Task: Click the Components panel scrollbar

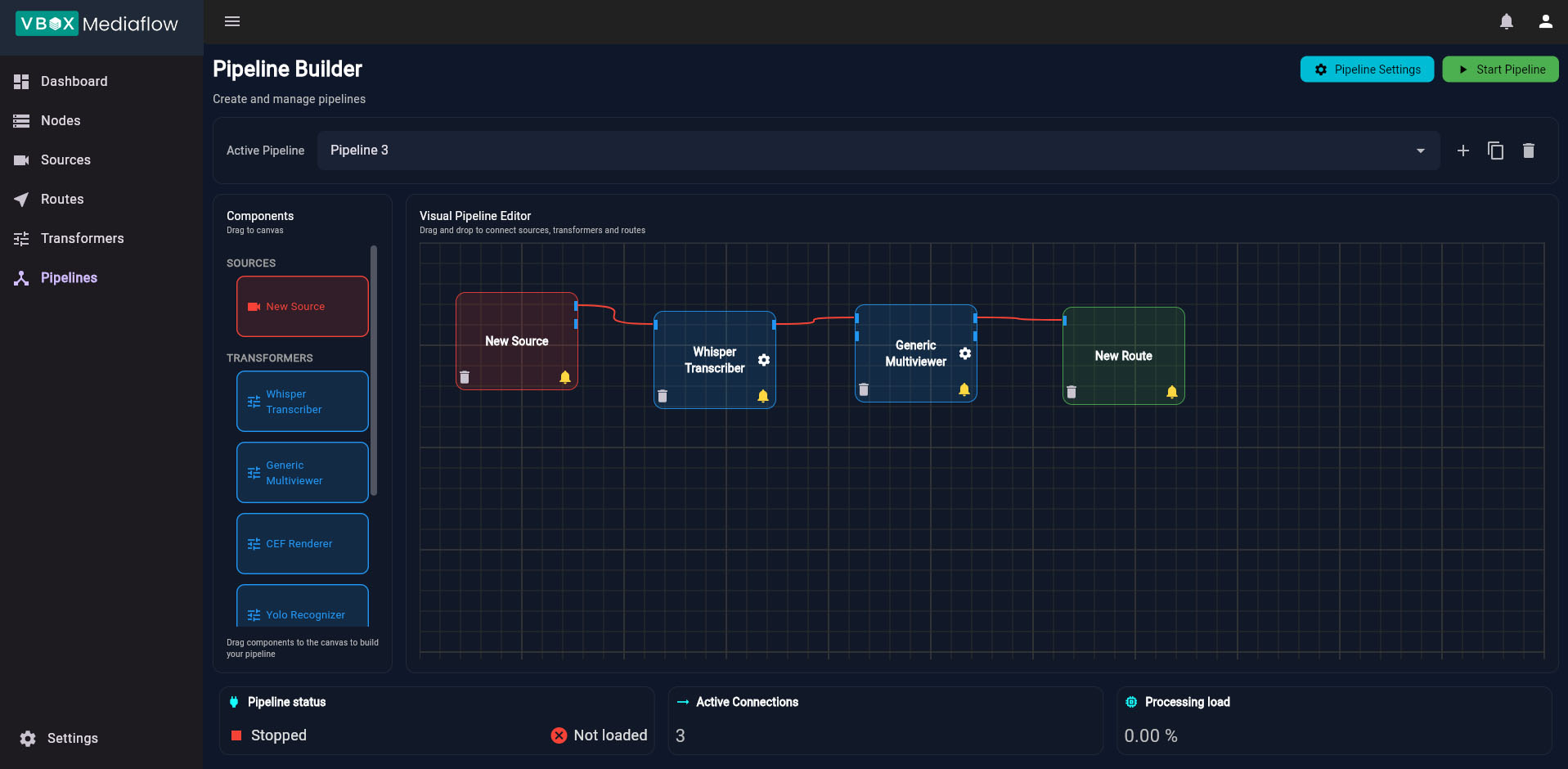Action: tap(374, 370)
